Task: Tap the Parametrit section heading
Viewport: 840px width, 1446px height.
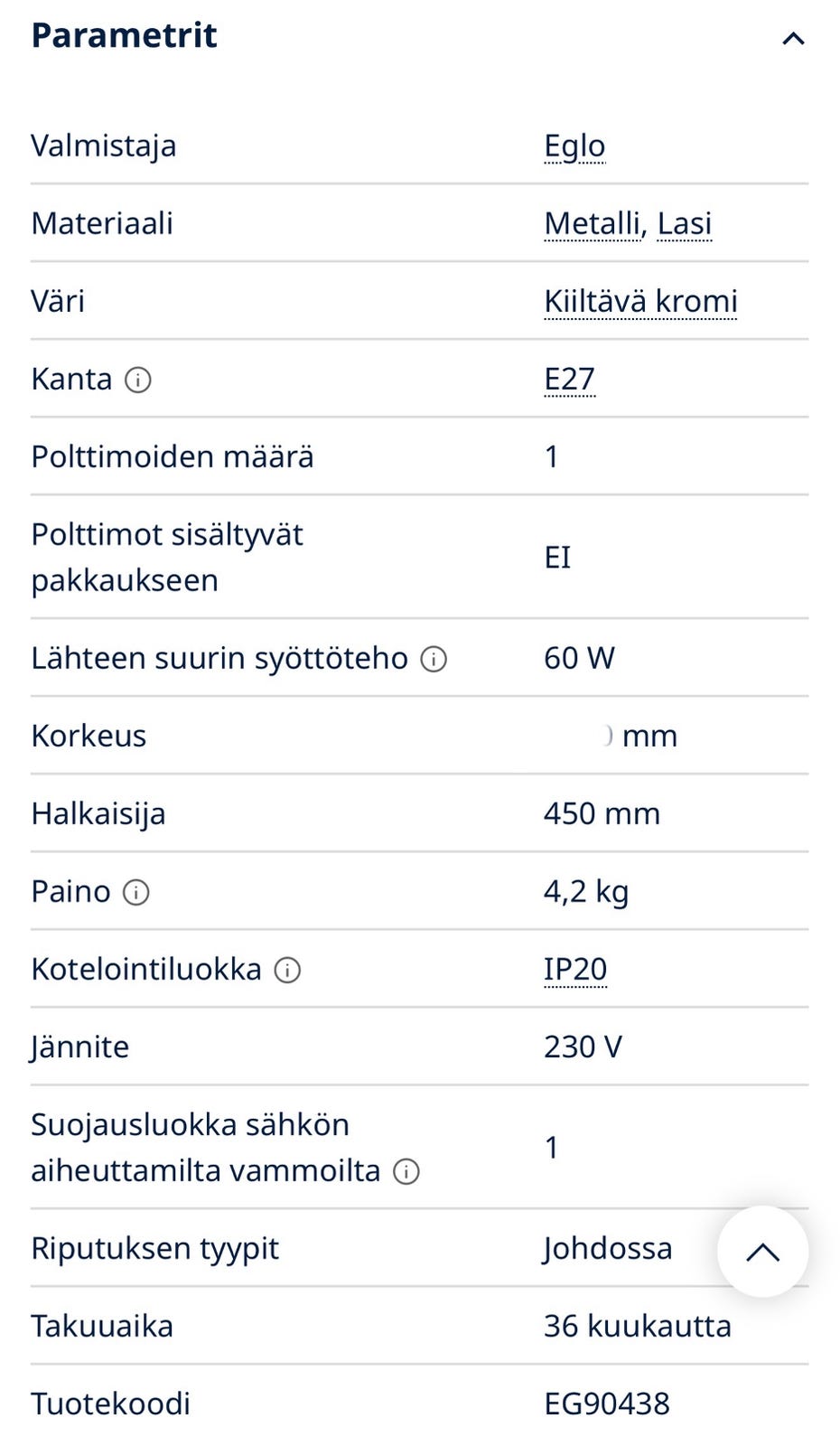Action: 124,35
